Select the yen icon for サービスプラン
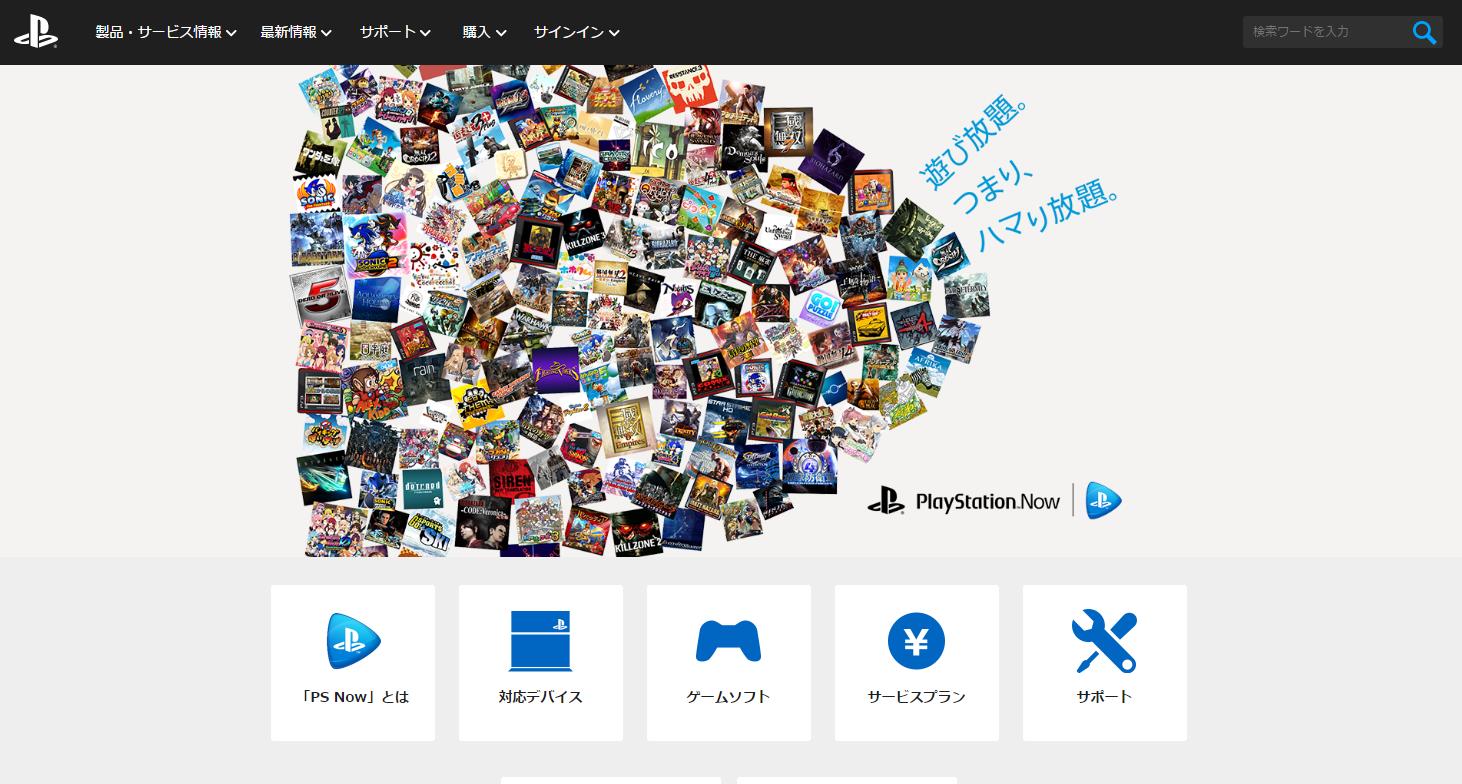This screenshot has width=1462, height=784. pyautogui.click(x=916, y=641)
